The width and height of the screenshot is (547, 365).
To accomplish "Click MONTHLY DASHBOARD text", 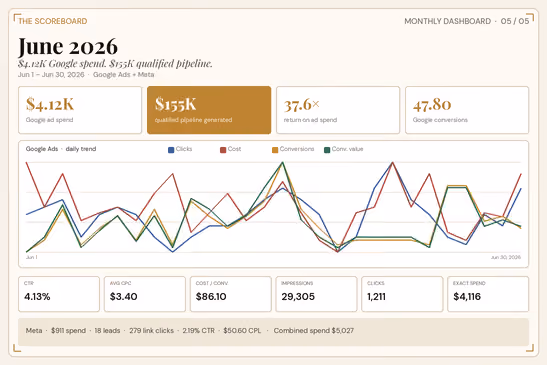I will click(x=448, y=21).
